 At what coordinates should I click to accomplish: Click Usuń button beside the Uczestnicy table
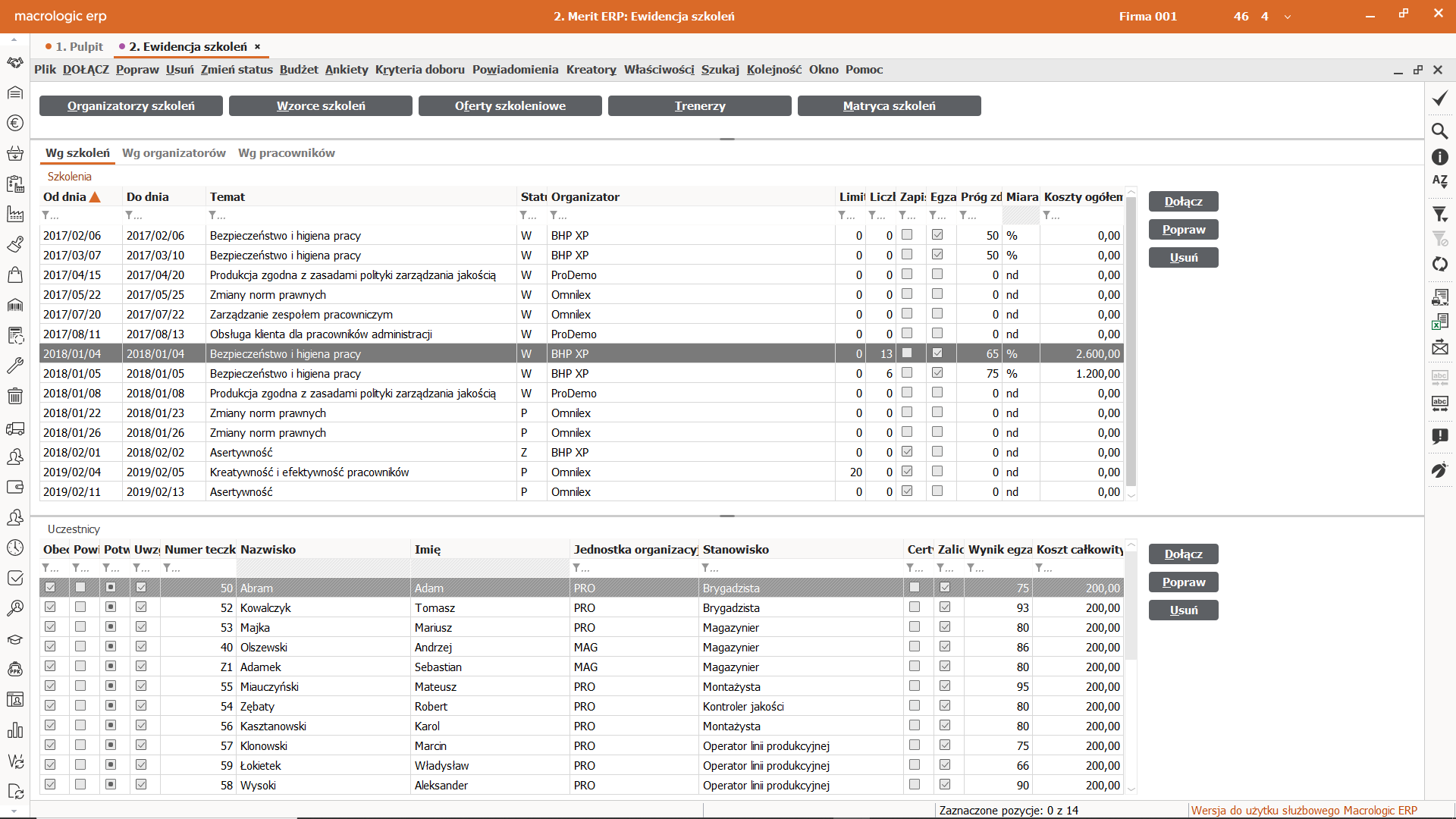tap(1183, 610)
